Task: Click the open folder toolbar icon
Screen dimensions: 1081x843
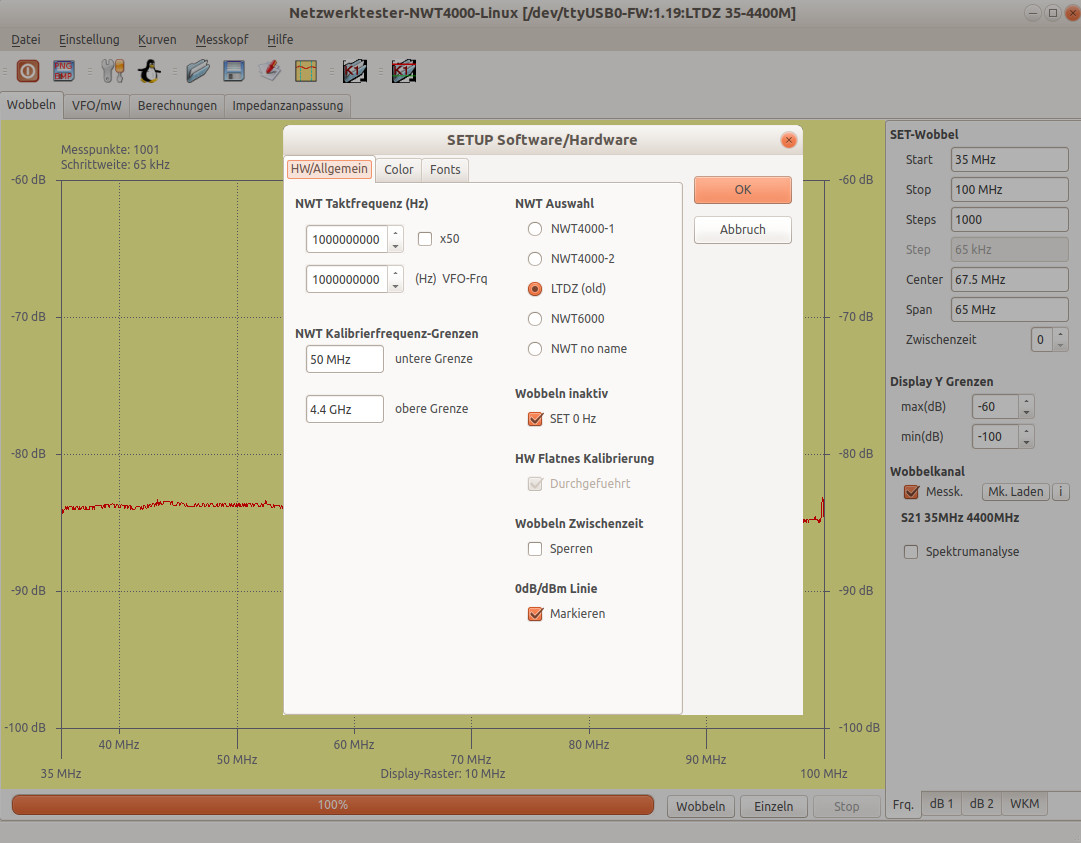Action: click(x=198, y=71)
